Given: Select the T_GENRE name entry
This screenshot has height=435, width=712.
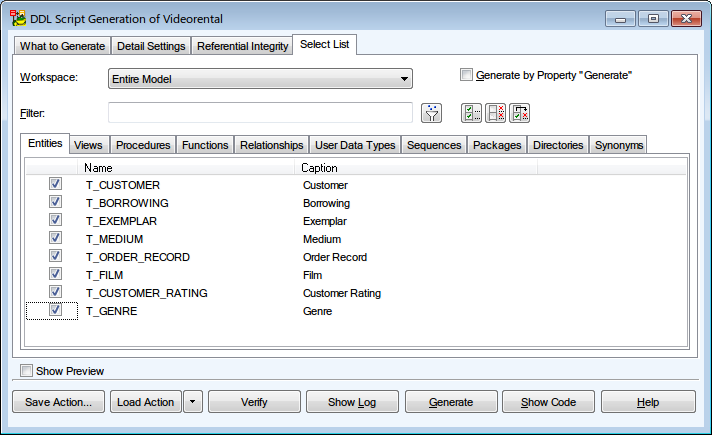Looking at the screenshot, I should point(112,311).
